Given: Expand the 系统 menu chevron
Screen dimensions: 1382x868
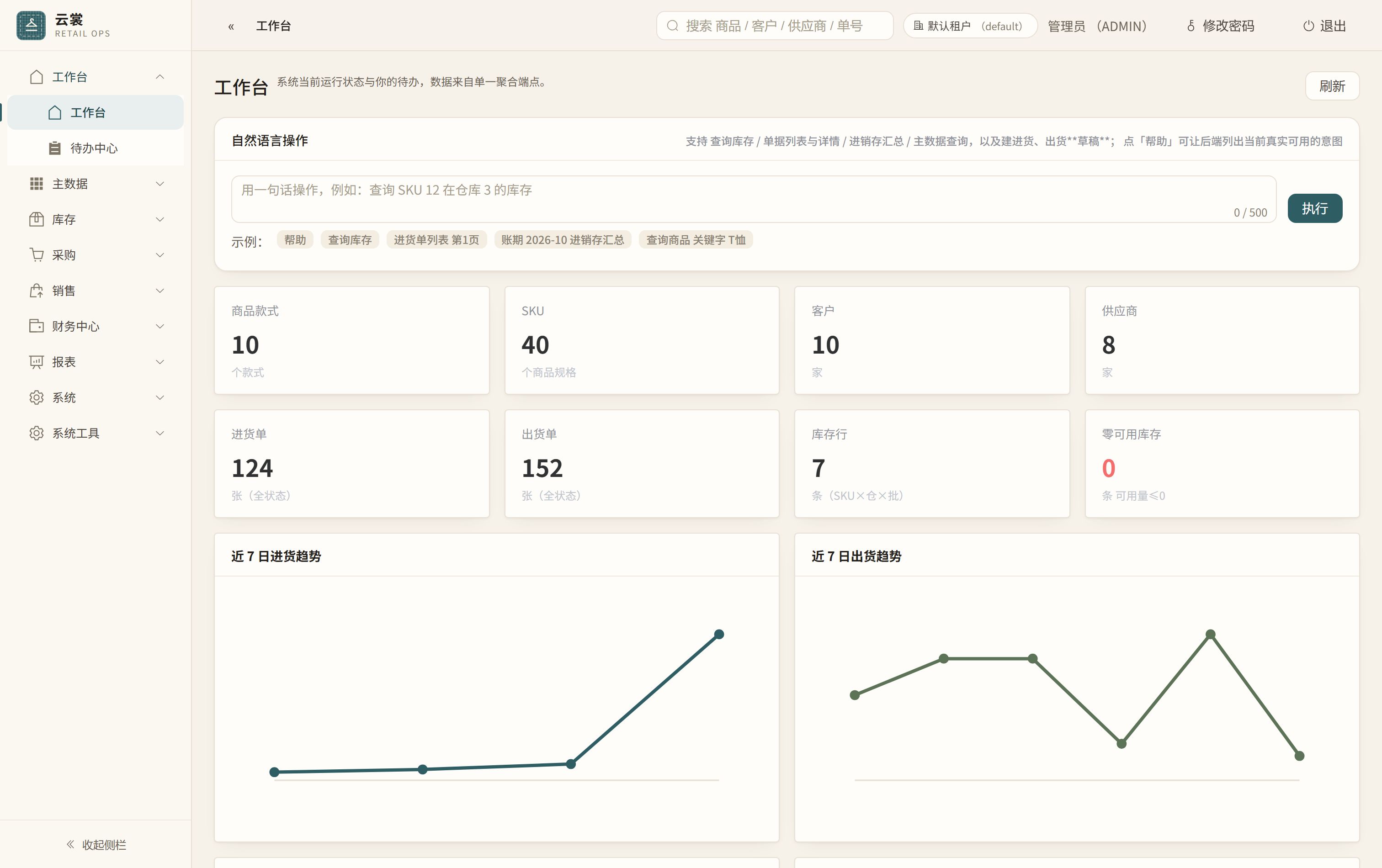Looking at the screenshot, I should tap(160, 397).
